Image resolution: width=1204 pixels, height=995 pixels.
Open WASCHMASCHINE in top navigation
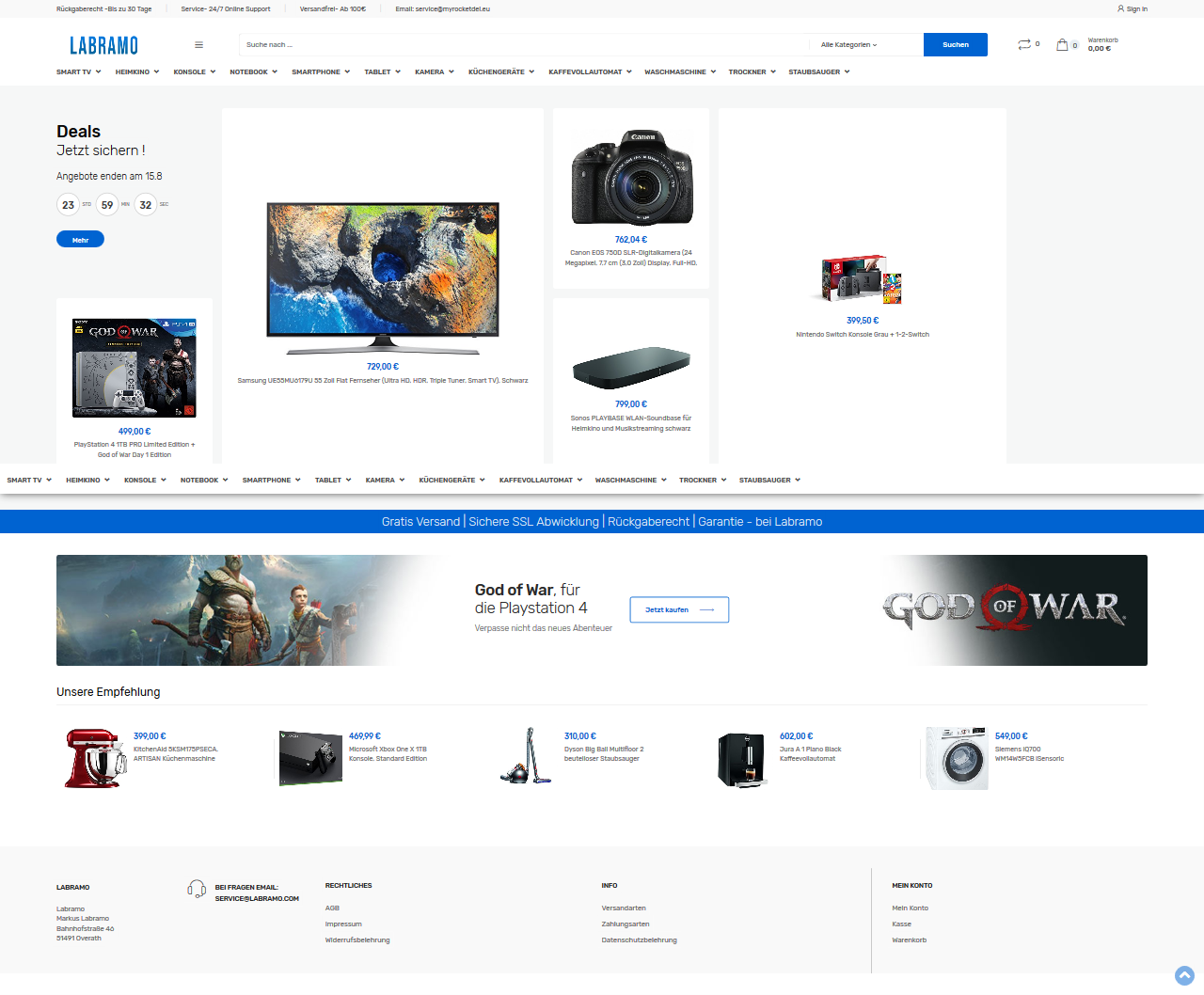(x=680, y=71)
